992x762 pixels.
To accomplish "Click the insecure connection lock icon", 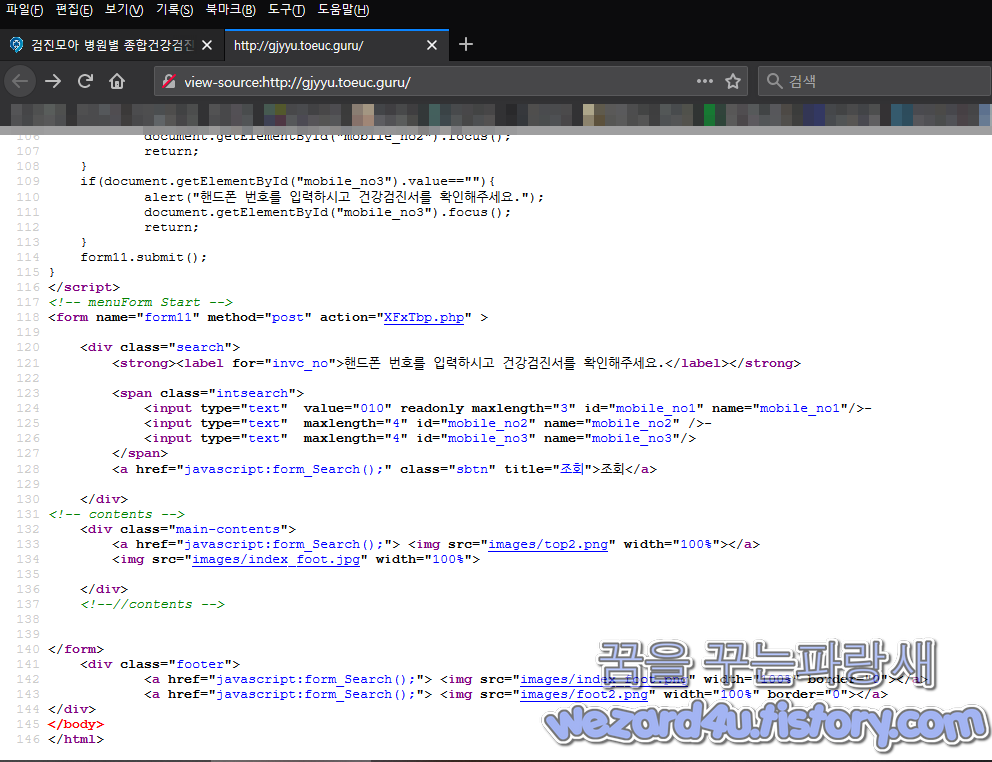I will tap(169, 82).
